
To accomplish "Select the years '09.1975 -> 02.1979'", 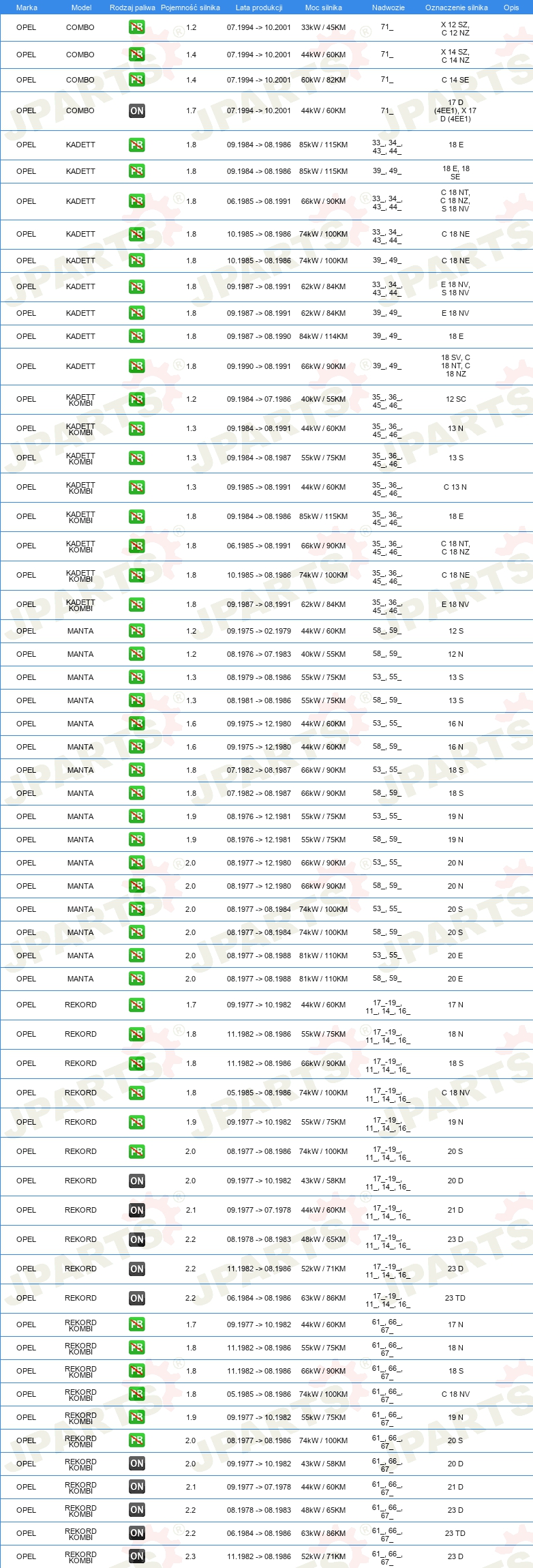I will (259, 631).
